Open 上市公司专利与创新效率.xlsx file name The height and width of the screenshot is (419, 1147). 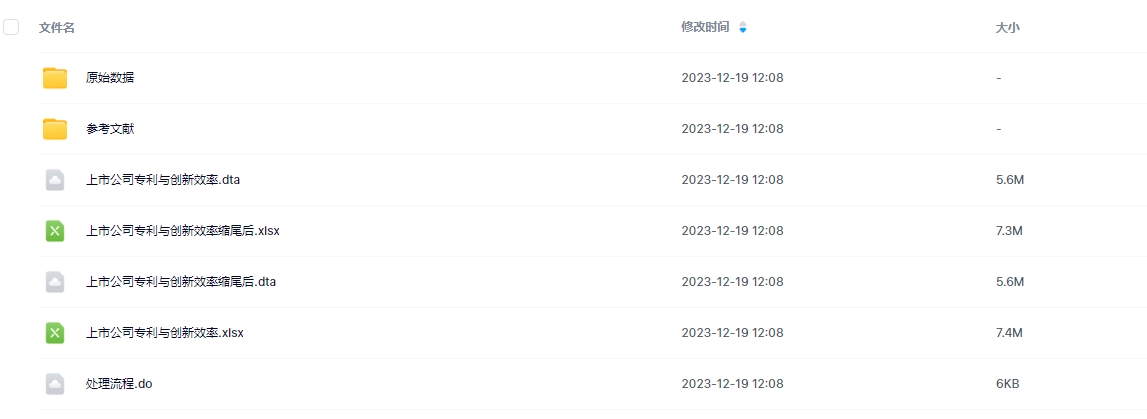coord(165,333)
